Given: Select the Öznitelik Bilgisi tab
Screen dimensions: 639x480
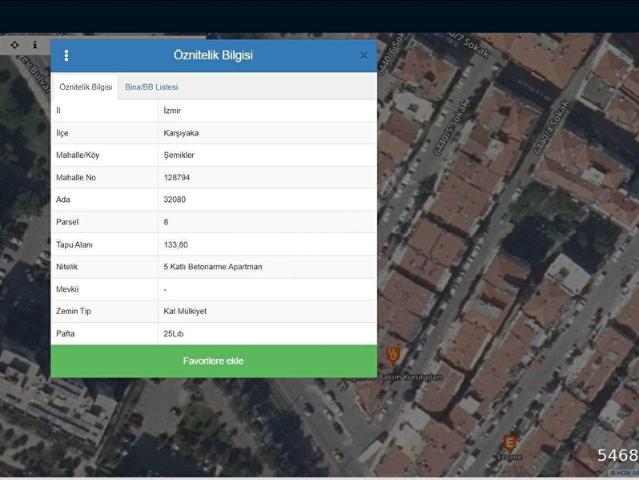Looking at the screenshot, I should 85,87.
